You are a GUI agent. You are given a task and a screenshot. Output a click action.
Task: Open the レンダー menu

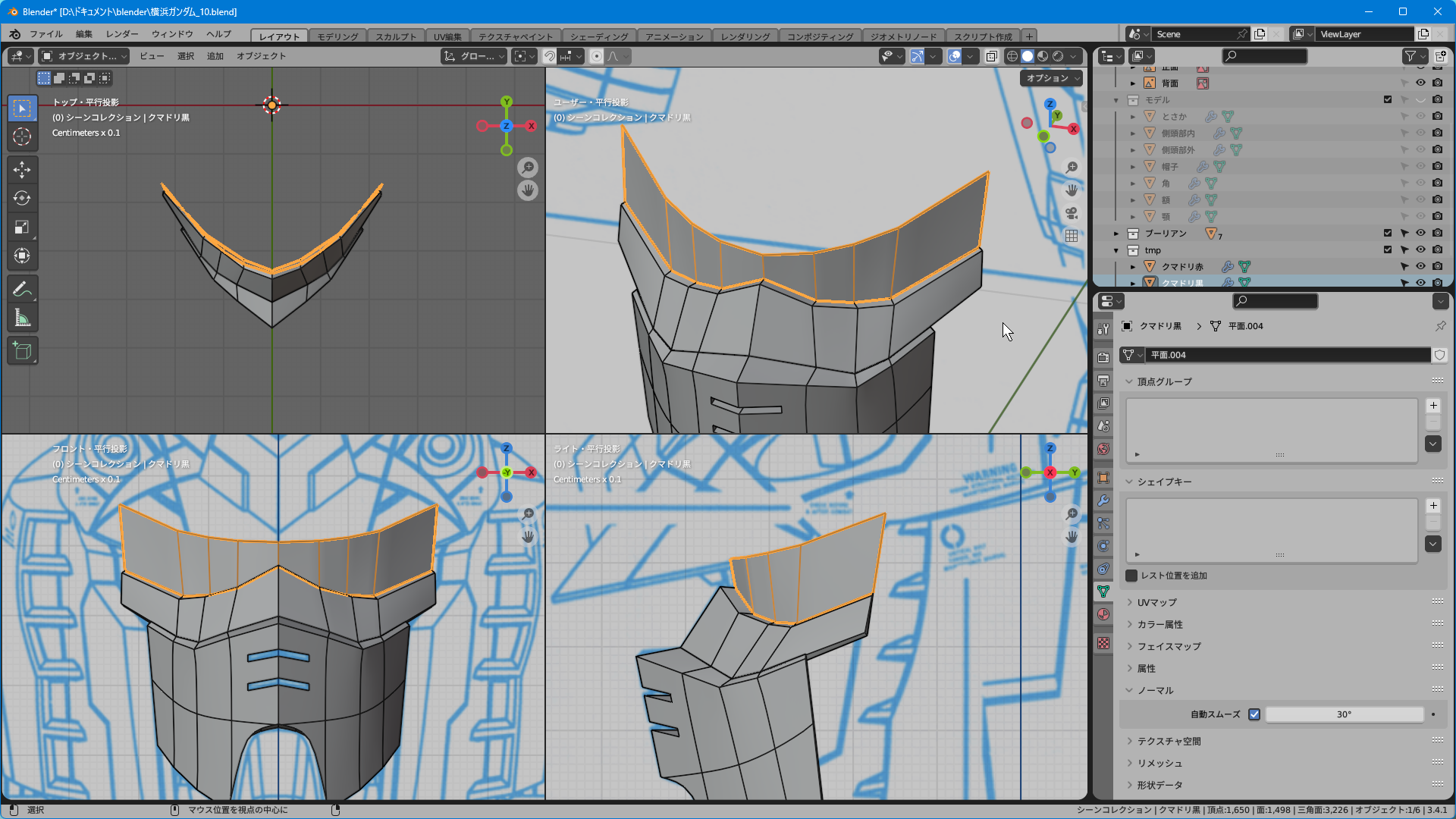(122, 34)
